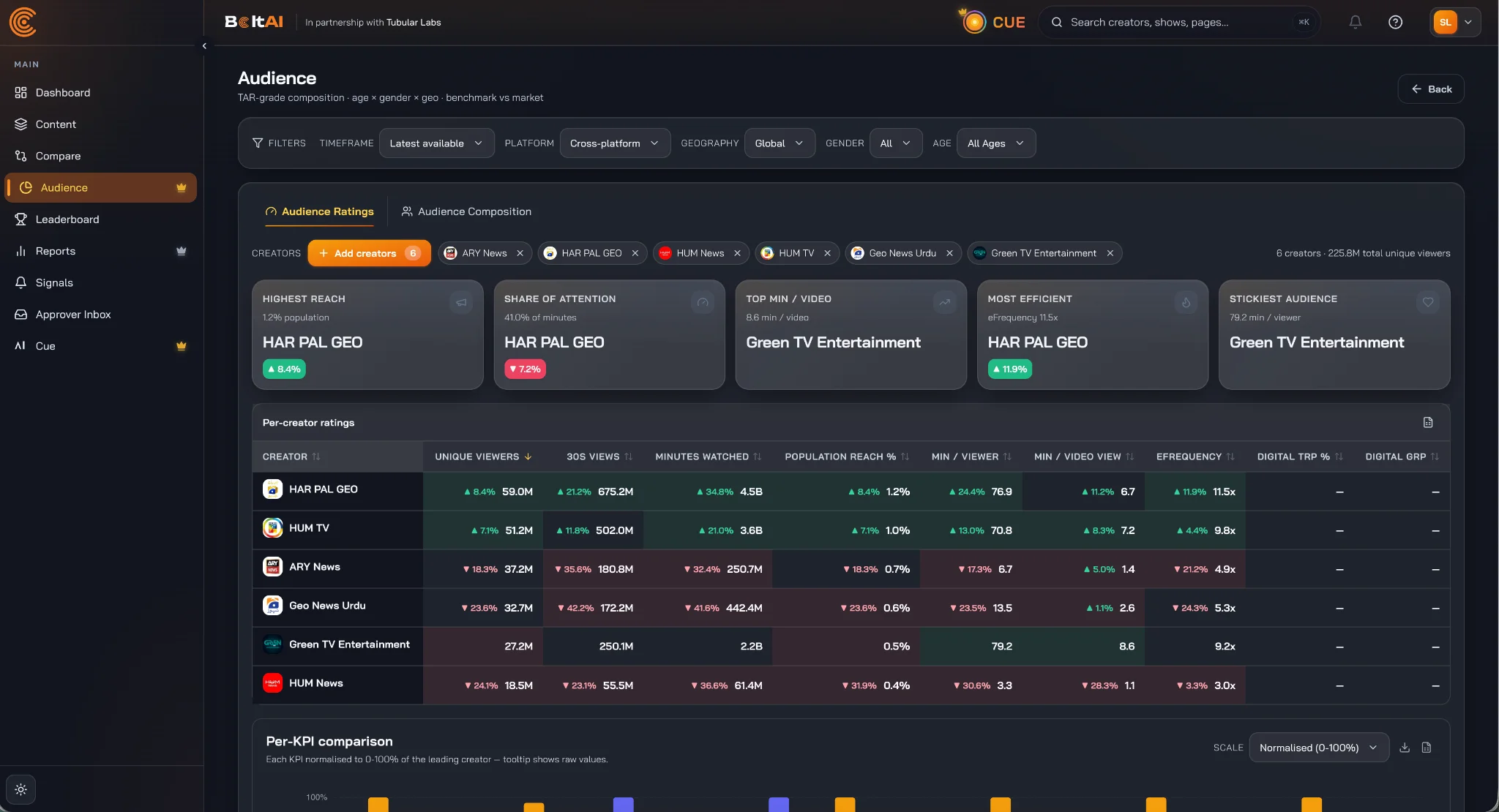1499x812 pixels.
Task: Open Signals in sidebar
Action: pyautogui.click(x=100, y=282)
